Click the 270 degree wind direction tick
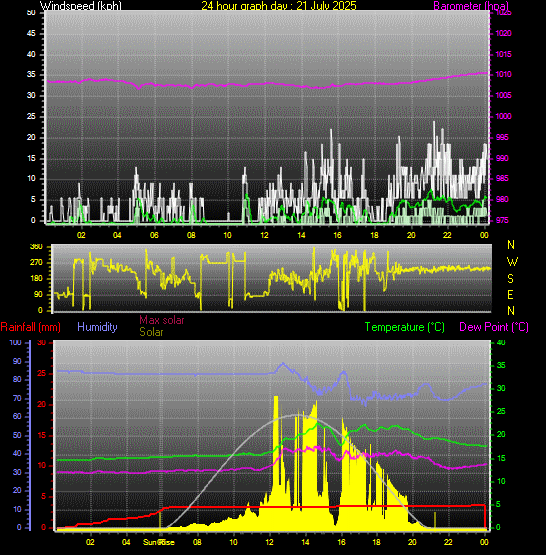 [x=36, y=262]
